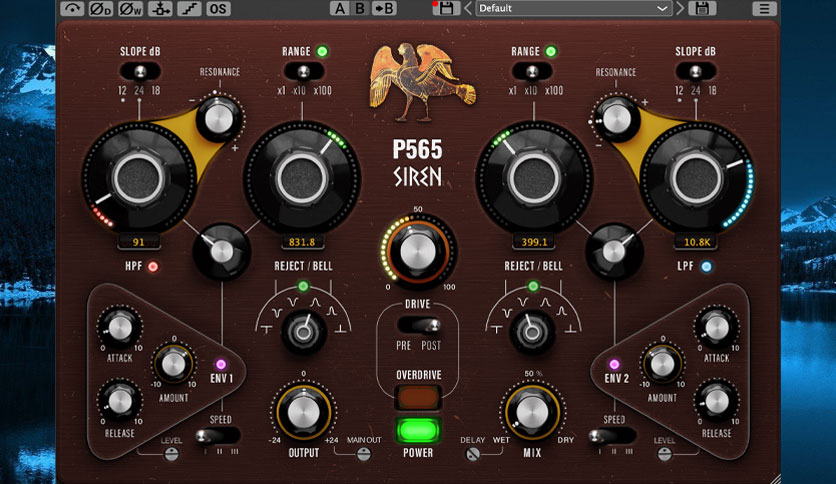The image size is (836, 484).
Task: Click the LPF frequency value 10.8K
Action: pos(696,242)
